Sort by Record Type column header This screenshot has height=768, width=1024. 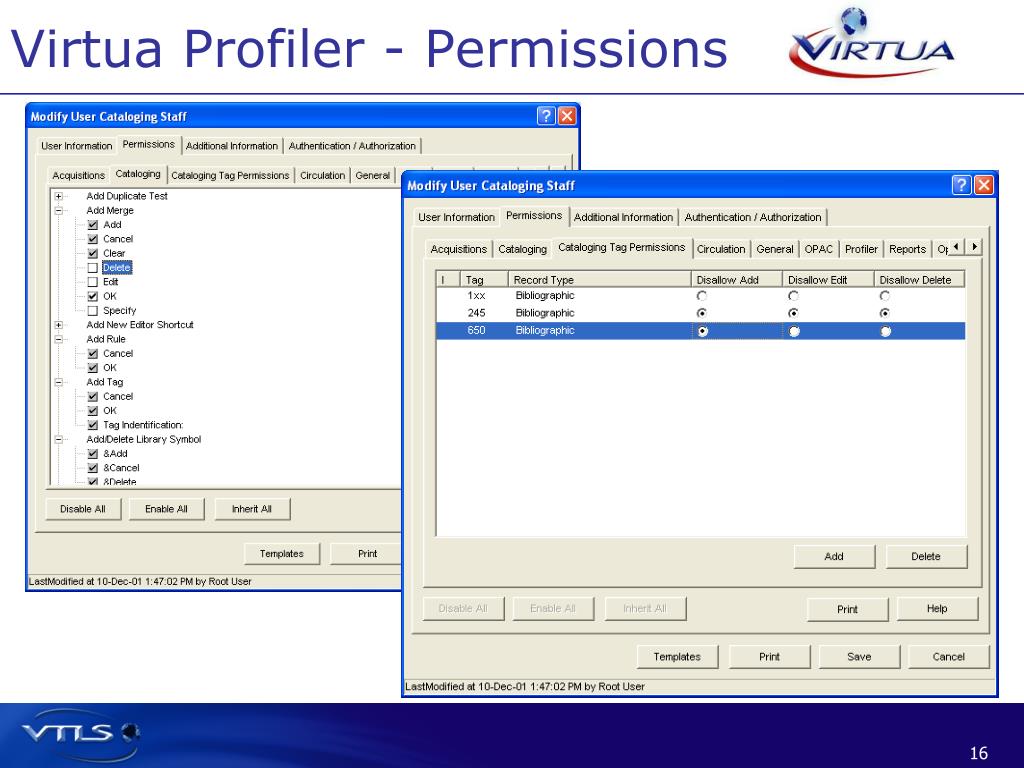[x=600, y=280]
